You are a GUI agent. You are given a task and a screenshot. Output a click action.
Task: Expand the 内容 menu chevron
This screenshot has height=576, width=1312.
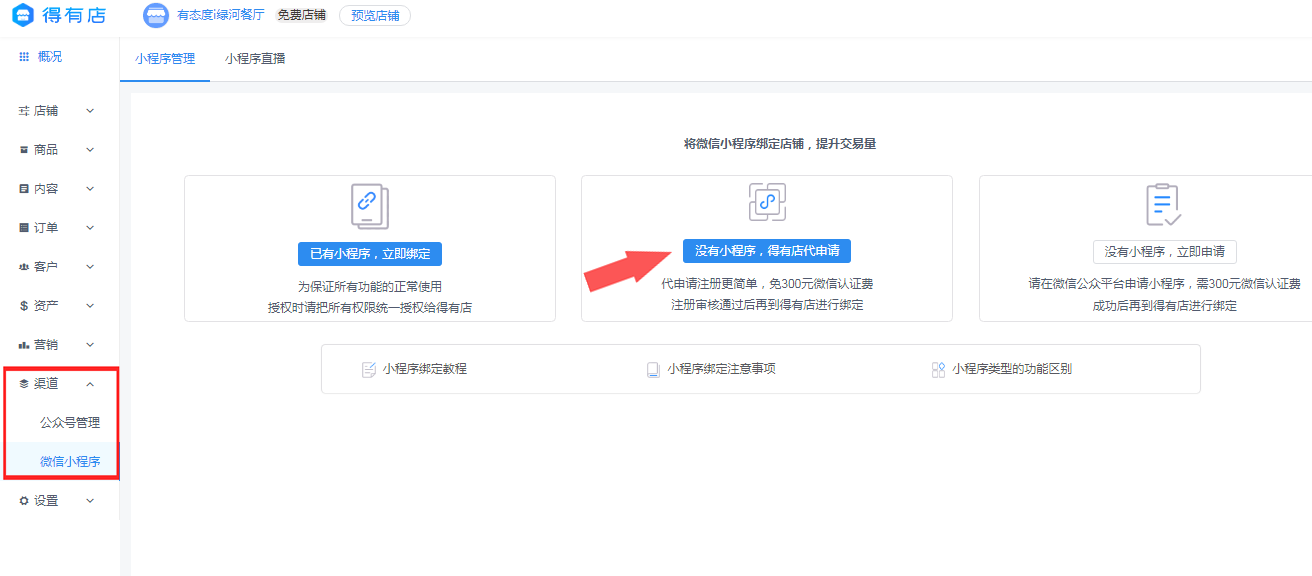pyautogui.click(x=90, y=189)
